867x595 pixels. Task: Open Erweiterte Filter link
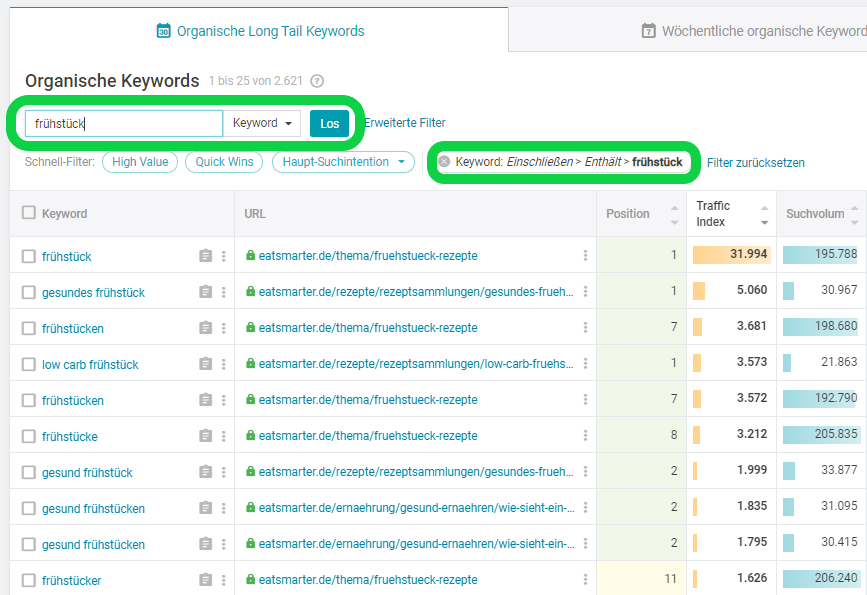[x=405, y=123]
